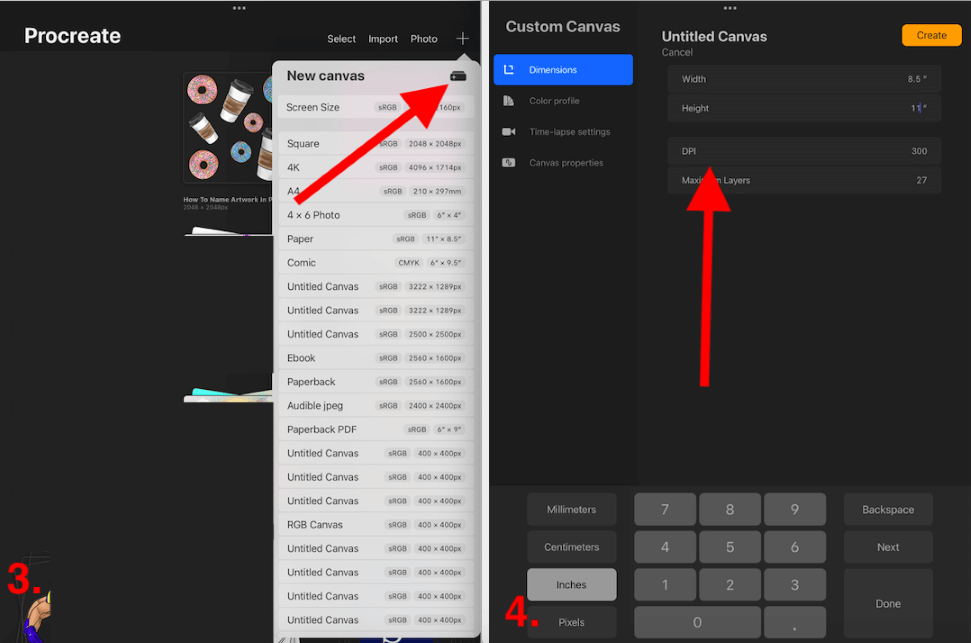Viewport: 971px width, 643px height.
Task: Rename the Untitled Canvas title
Action: (x=714, y=37)
